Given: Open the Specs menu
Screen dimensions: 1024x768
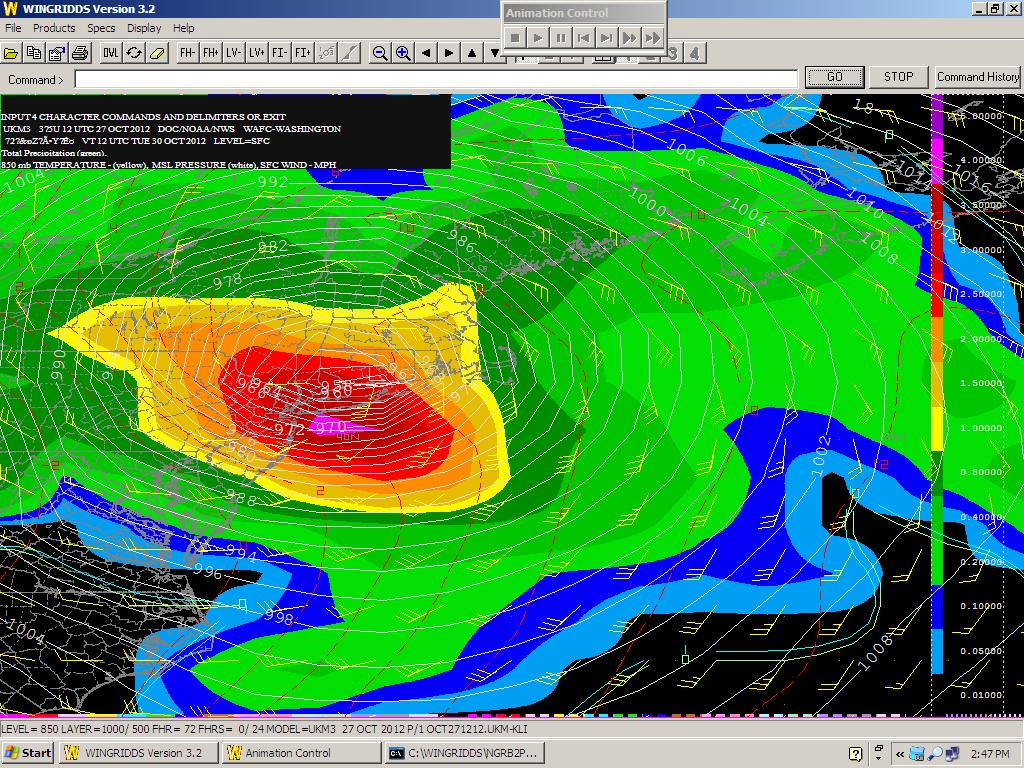Looking at the screenshot, I should pyautogui.click(x=101, y=28).
